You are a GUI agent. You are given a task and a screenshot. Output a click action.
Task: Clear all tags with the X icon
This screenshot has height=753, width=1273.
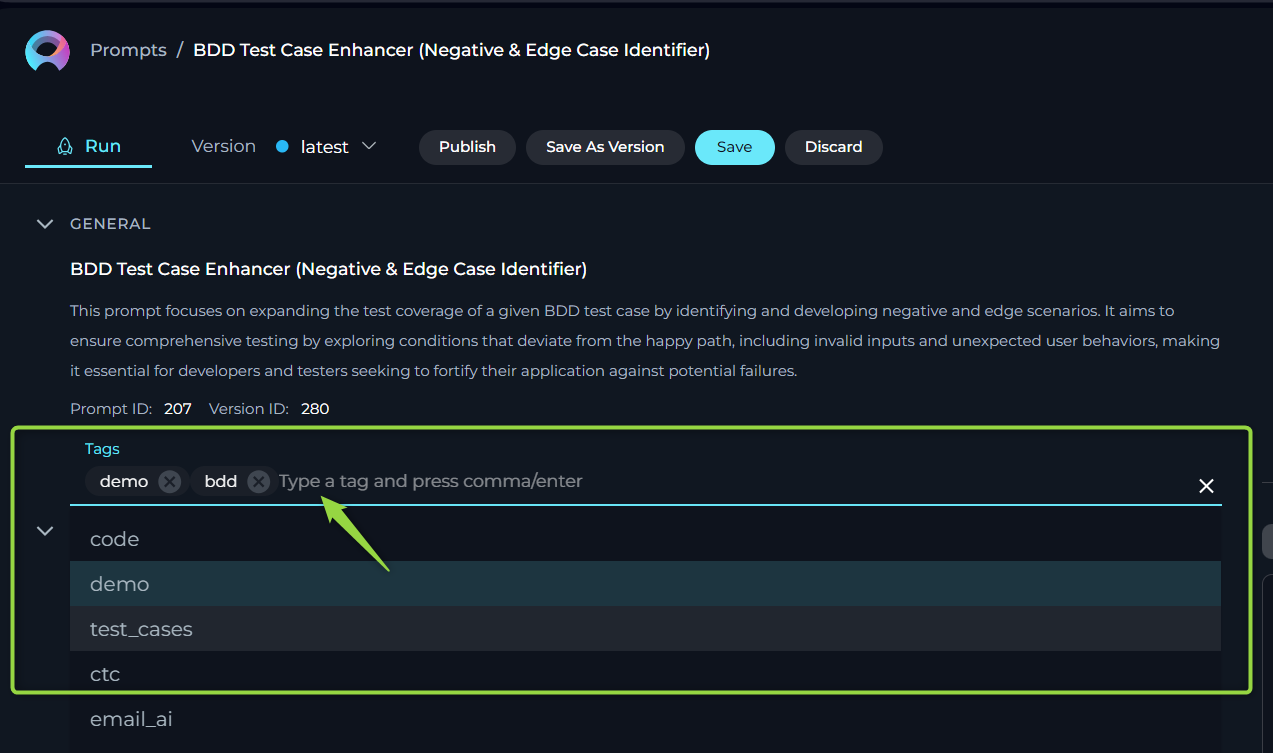click(x=1206, y=486)
